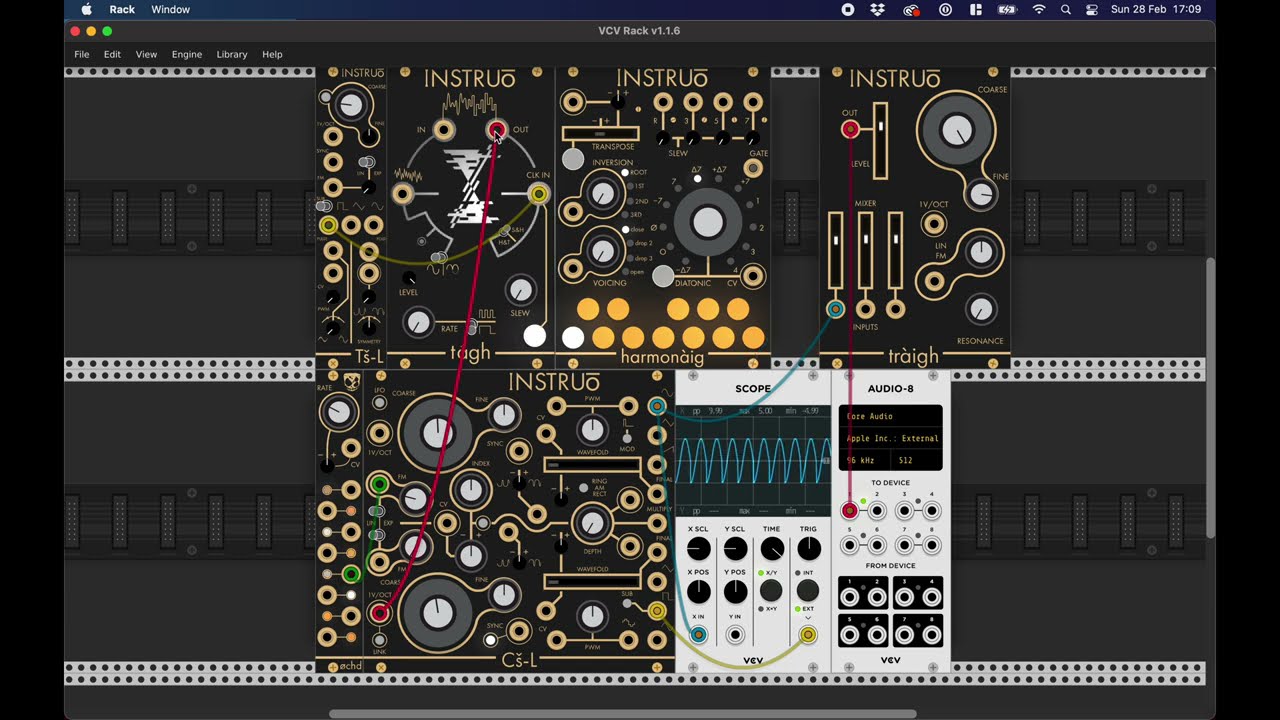Click the FINE knob on tràigh
The height and width of the screenshot is (720, 1280).
pos(982,194)
